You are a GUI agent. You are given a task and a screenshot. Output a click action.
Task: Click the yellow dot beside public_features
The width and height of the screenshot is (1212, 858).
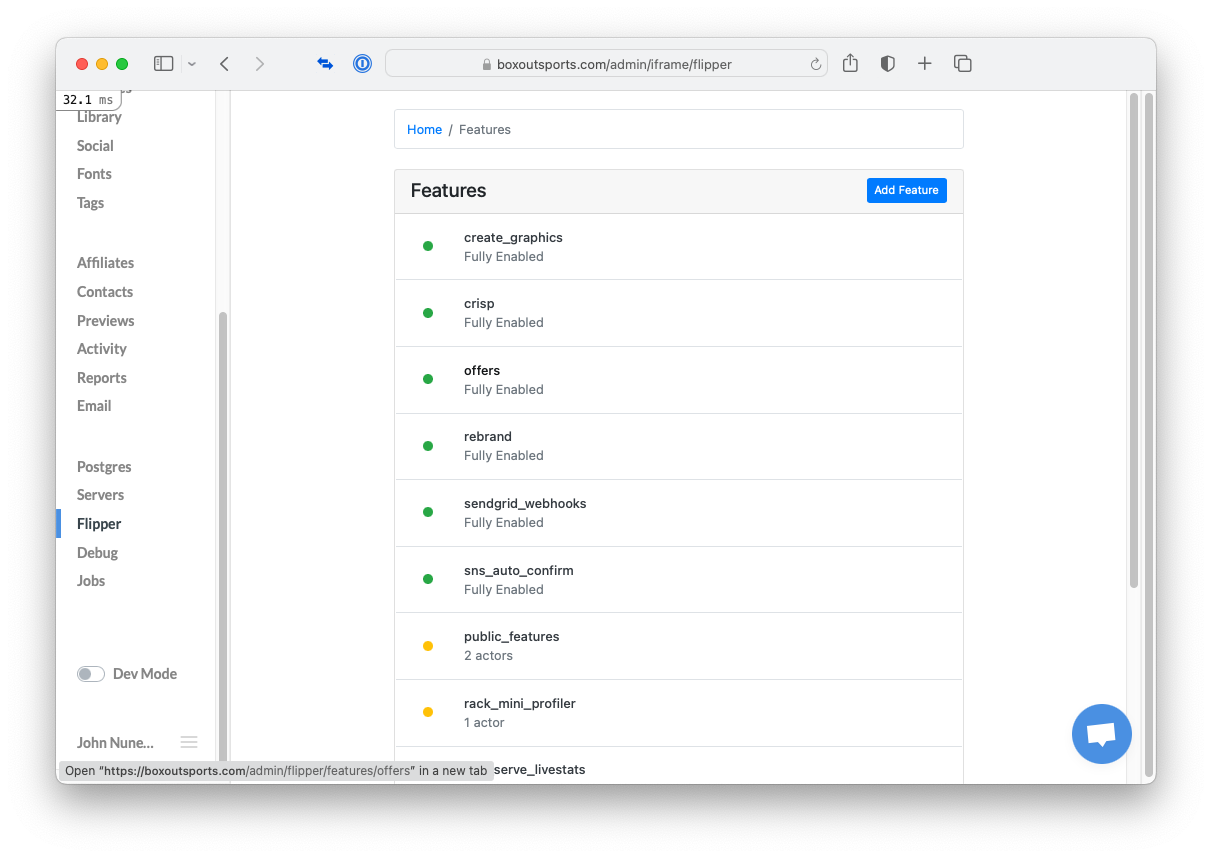pyautogui.click(x=428, y=646)
